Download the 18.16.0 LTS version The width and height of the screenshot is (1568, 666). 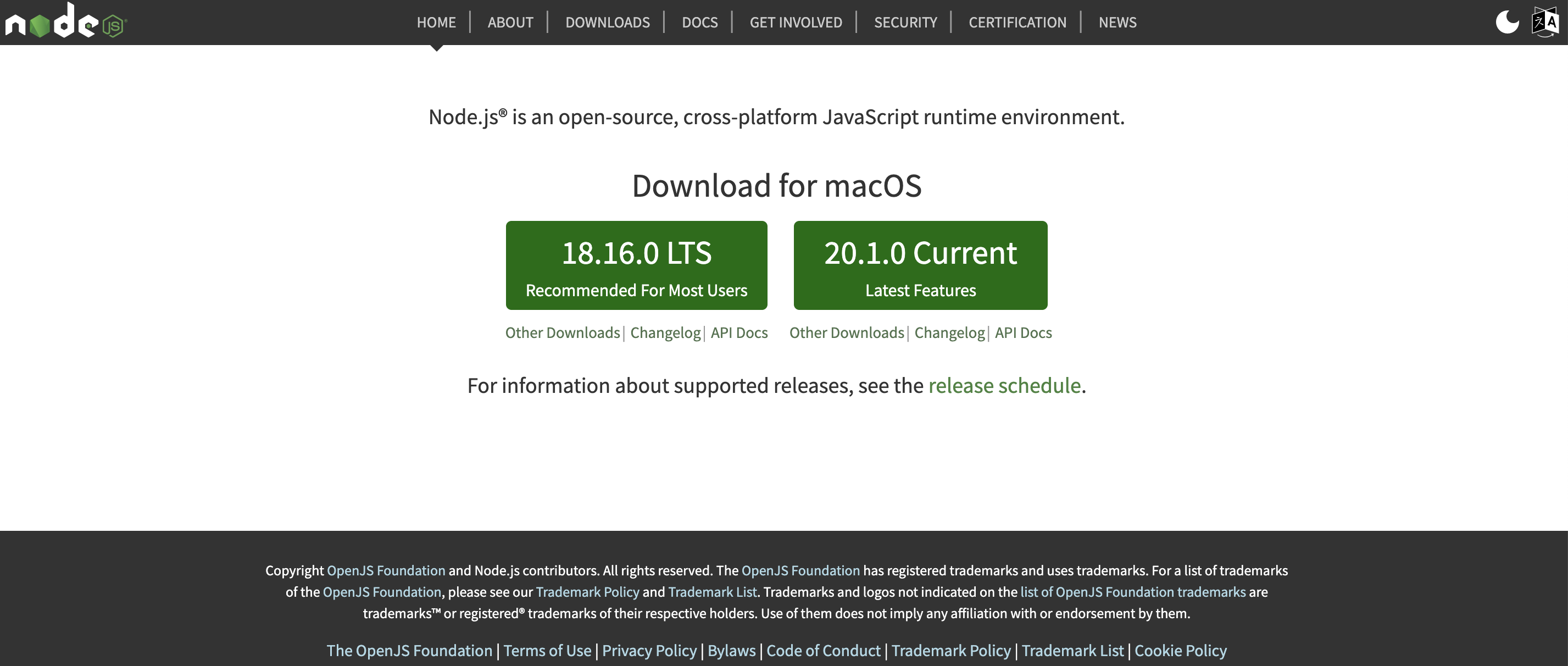[636, 265]
